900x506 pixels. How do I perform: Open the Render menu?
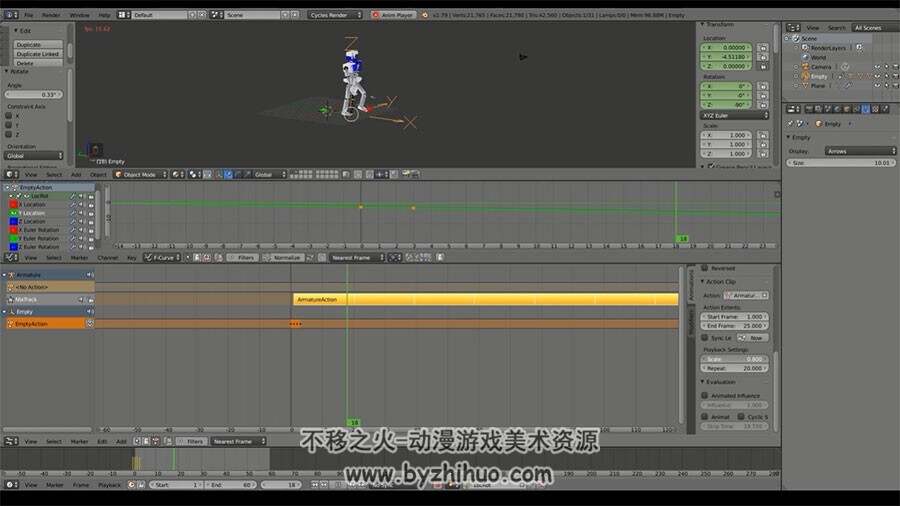(51, 15)
